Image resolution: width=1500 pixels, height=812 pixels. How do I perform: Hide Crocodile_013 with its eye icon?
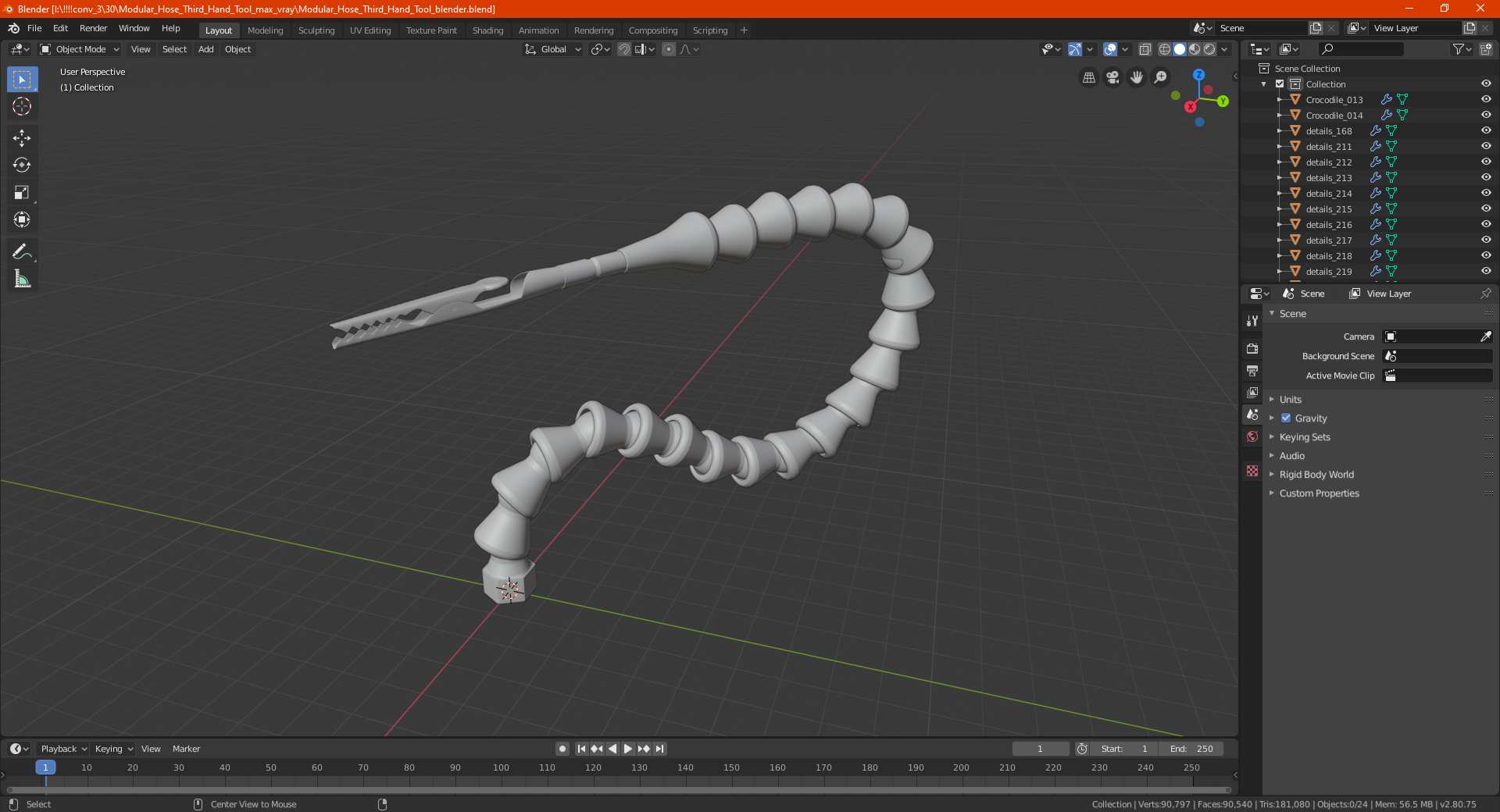pos(1486,99)
